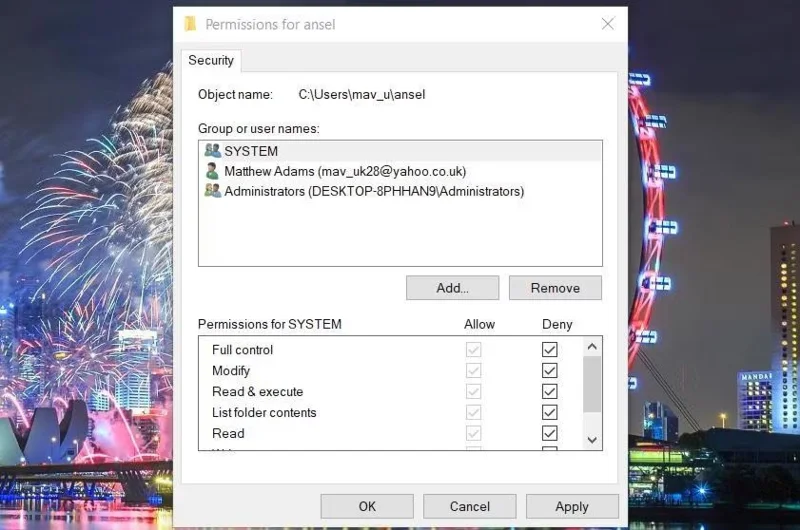This screenshot has height=530, width=800.
Task: Click the Add... button
Action: point(452,288)
